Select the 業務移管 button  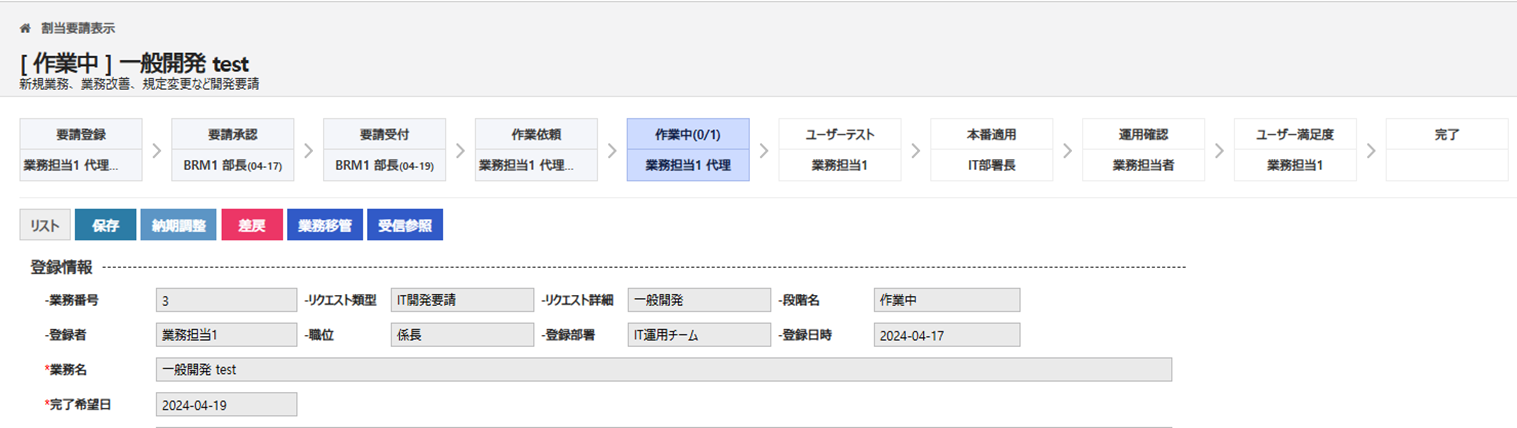pyautogui.click(x=324, y=225)
